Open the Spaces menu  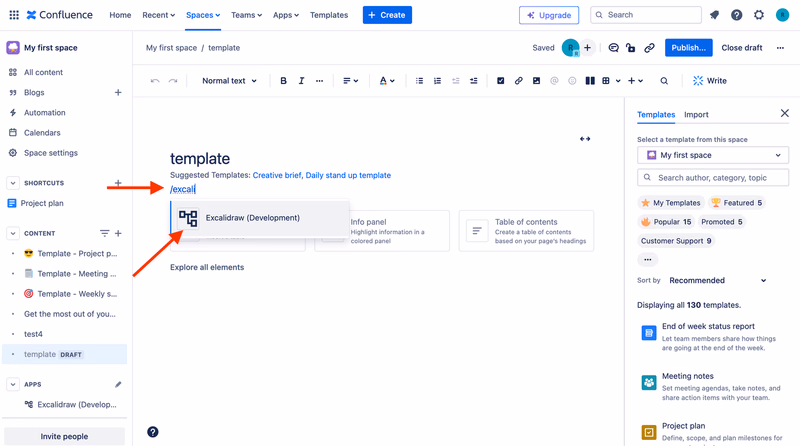click(203, 15)
